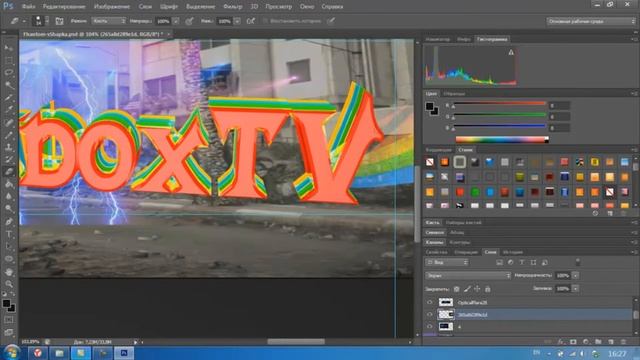Toggle lock position icon in Layers panel

pyautogui.click(x=477, y=289)
